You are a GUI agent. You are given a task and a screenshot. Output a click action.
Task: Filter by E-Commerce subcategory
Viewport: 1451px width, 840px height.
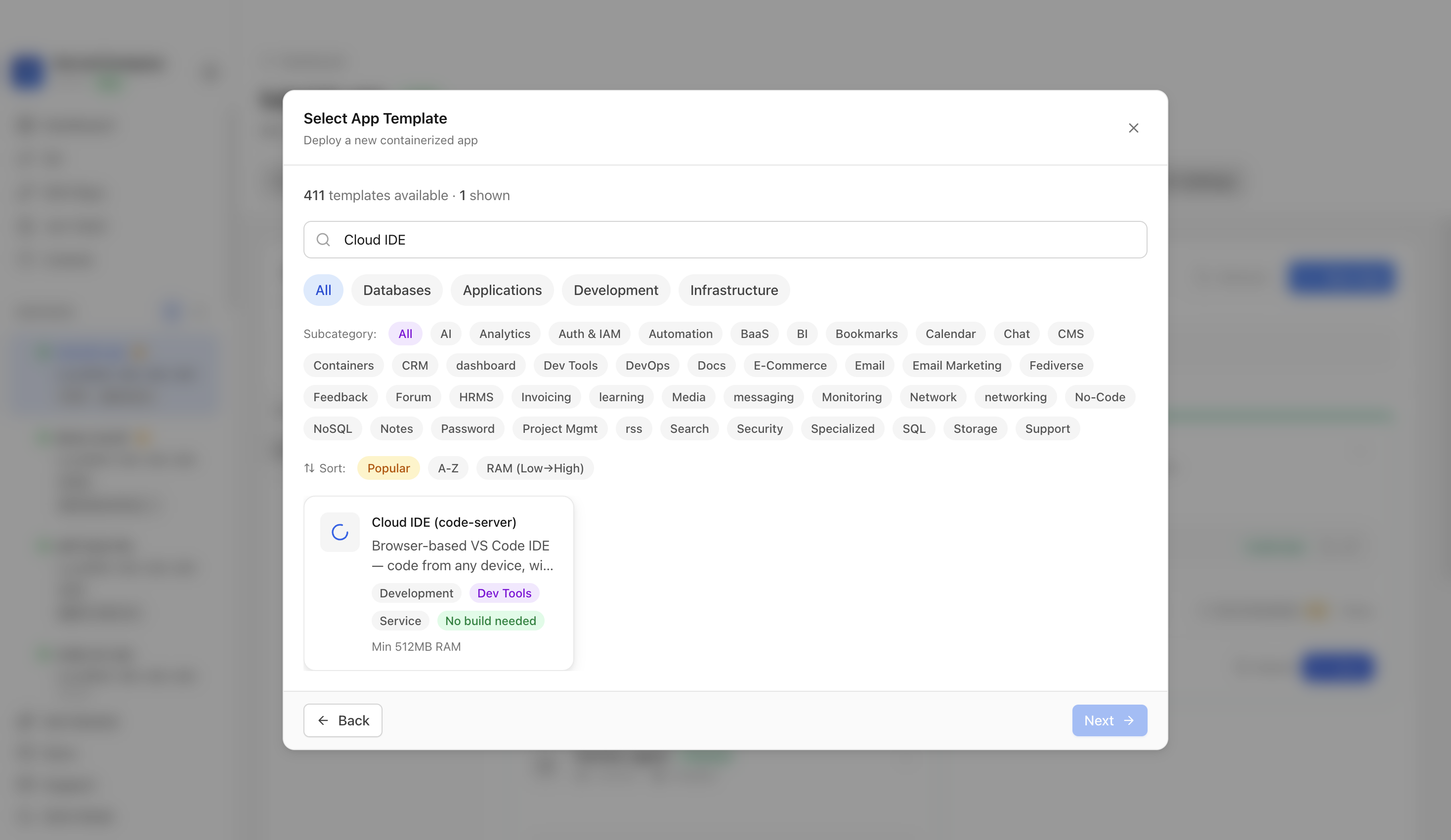(x=790, y=366)
